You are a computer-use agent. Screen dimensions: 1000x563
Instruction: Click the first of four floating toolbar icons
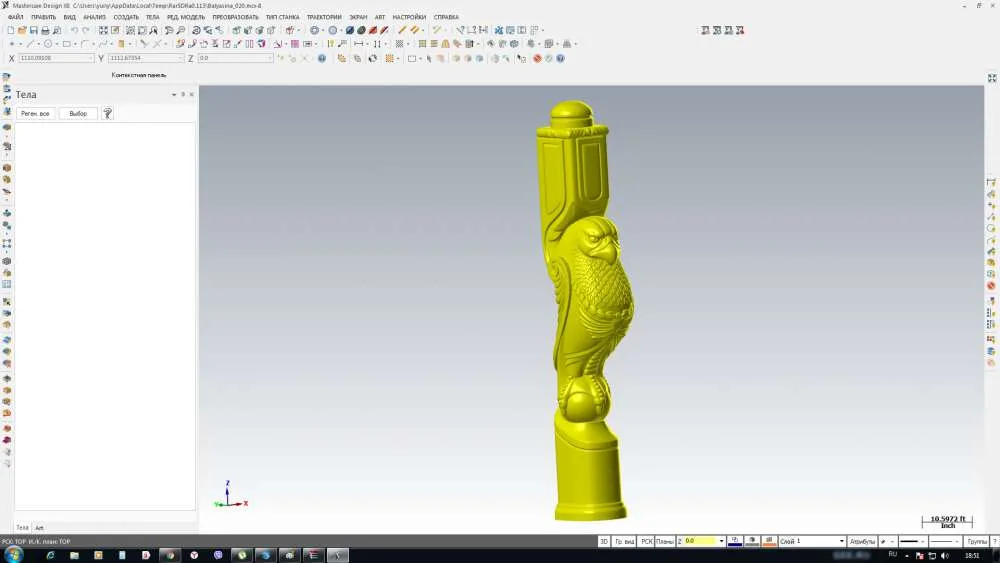[705, 30]
